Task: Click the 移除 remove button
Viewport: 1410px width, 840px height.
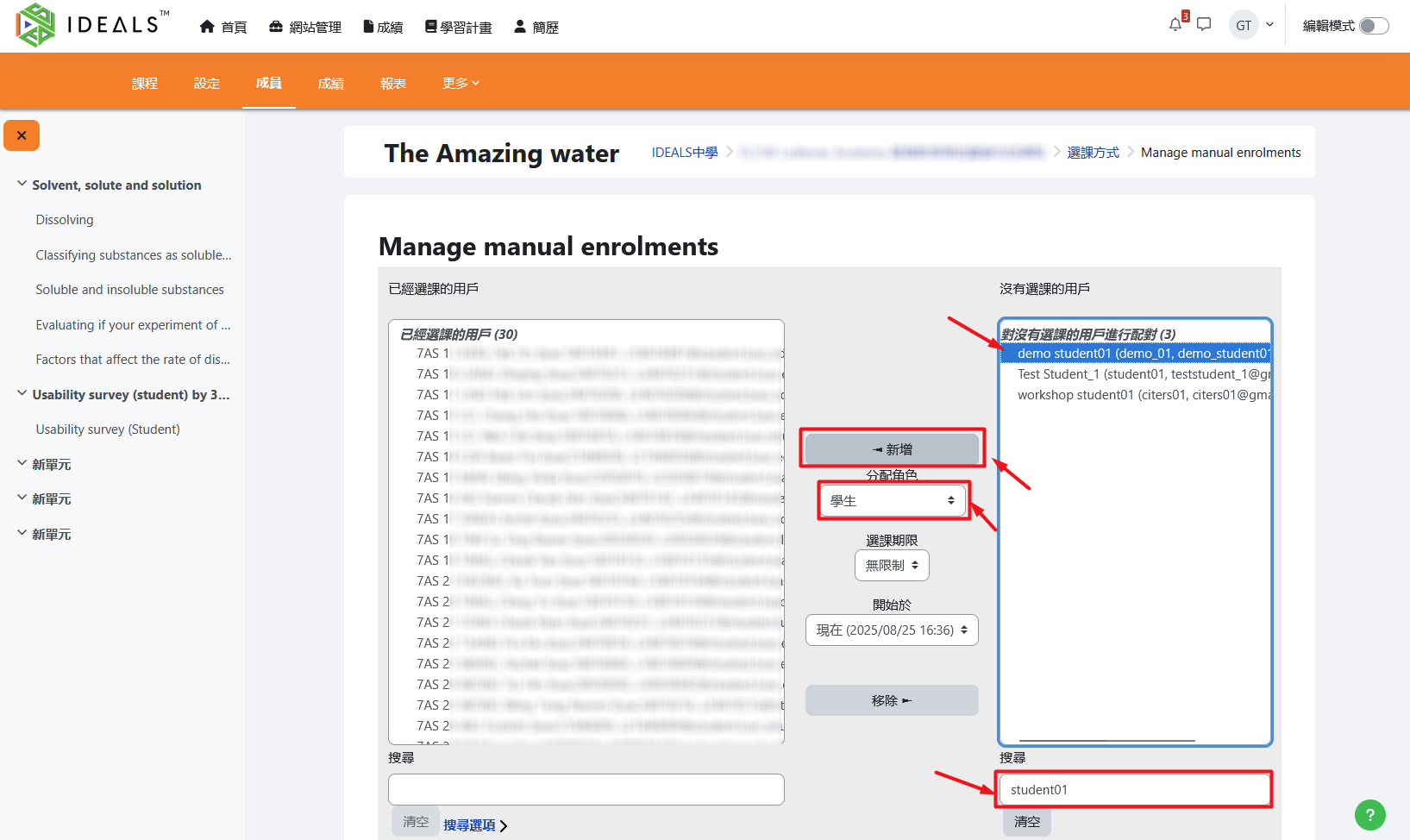Action: [892, 700]
